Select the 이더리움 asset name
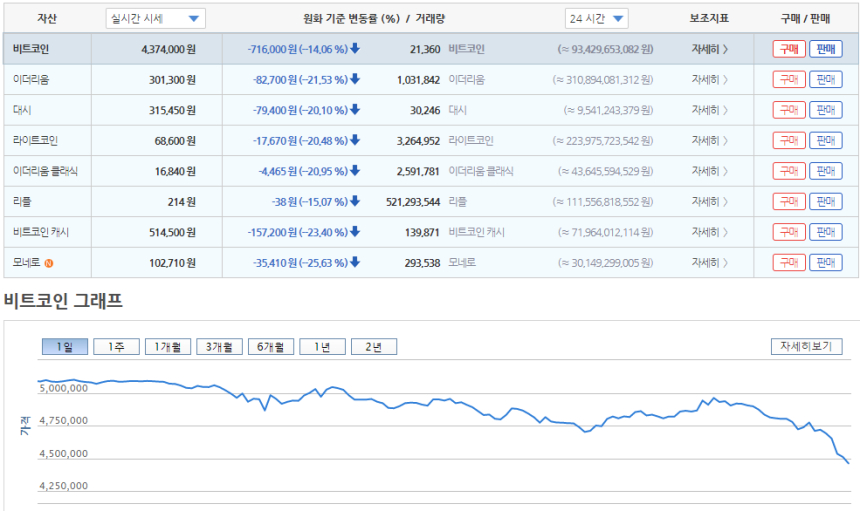This screenshot has height=511, width=860. [x=31, y=80]
